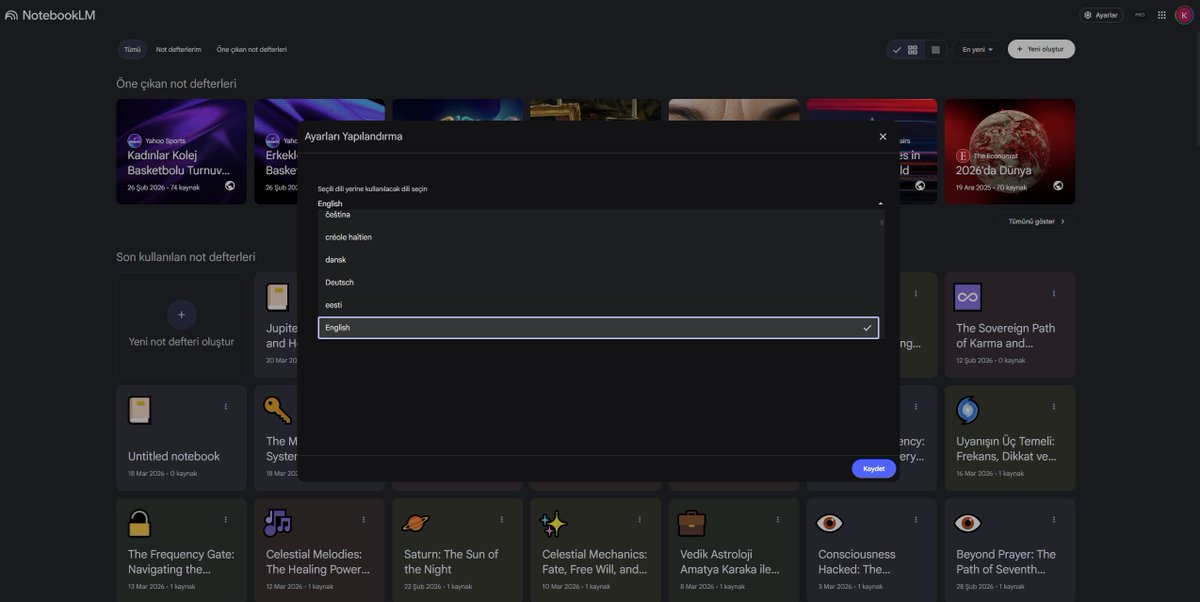Open Consciousness Hacked notebook title
Image resolution: width=1200 pixels, height=602 pixels.
click(857, 561)
